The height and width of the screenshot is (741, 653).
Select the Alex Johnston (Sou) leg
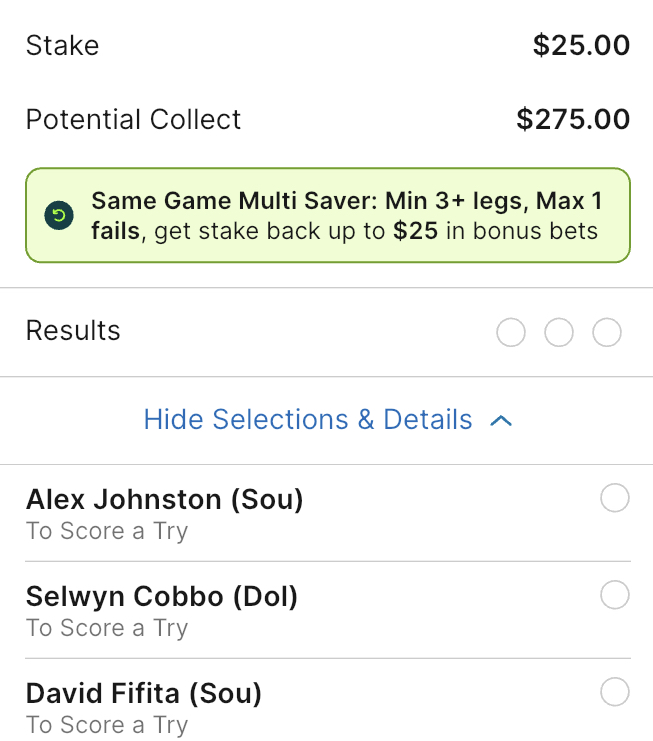164,499
